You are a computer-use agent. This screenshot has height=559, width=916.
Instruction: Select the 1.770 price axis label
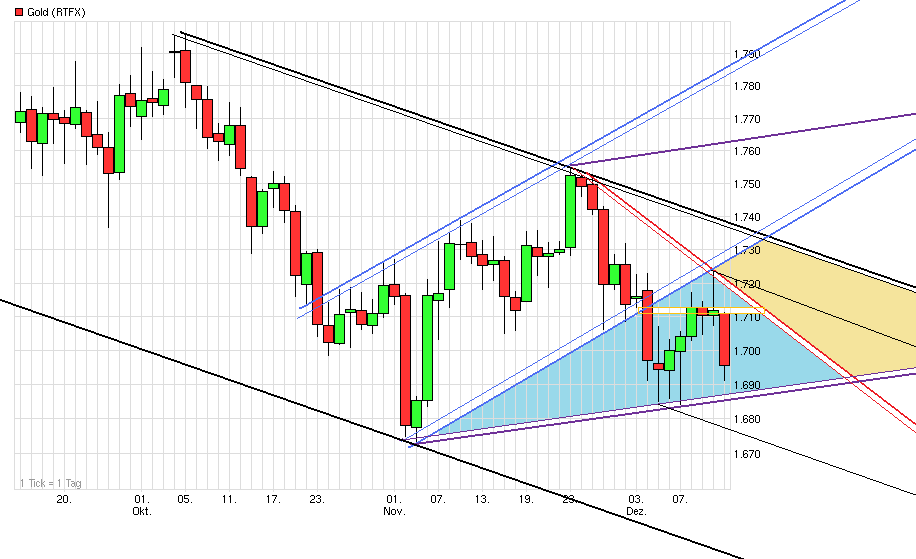click(747, 119)
